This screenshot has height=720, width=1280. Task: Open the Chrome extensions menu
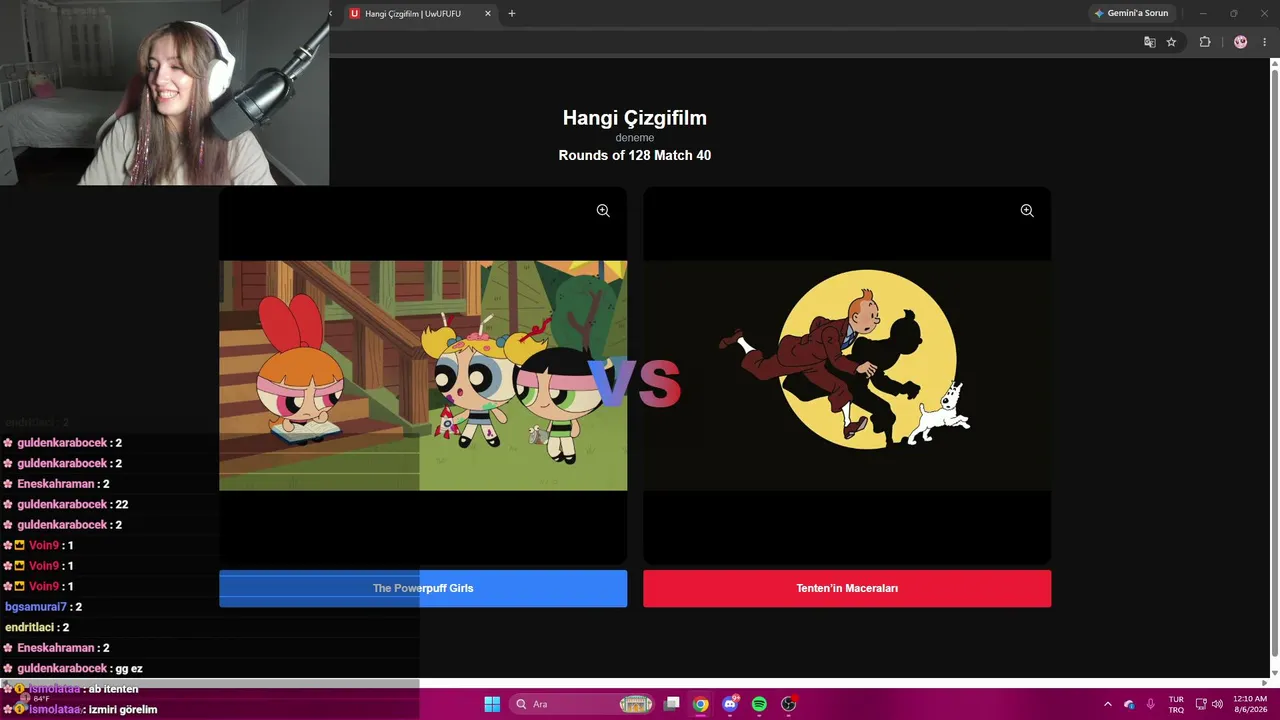point(1205,42)
